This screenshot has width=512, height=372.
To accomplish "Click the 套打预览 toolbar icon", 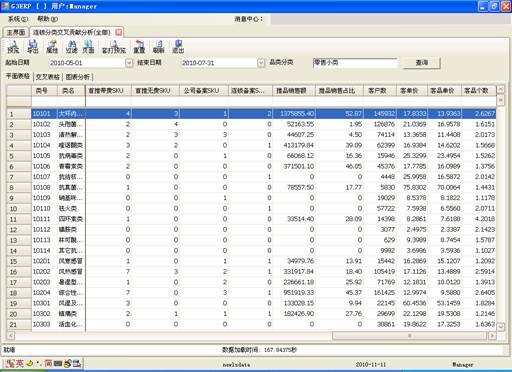I will tap(114, 47).
